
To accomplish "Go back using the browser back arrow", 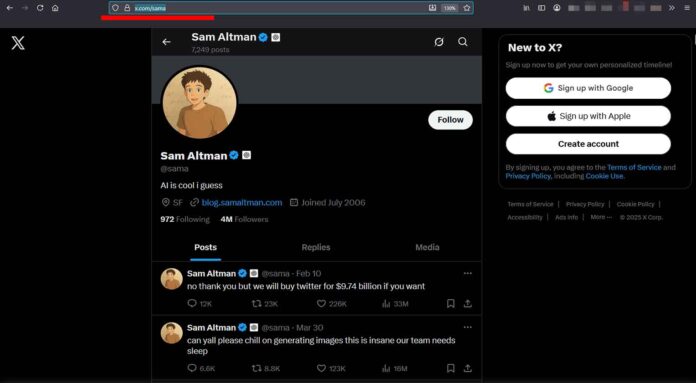I will coord(10,8).
